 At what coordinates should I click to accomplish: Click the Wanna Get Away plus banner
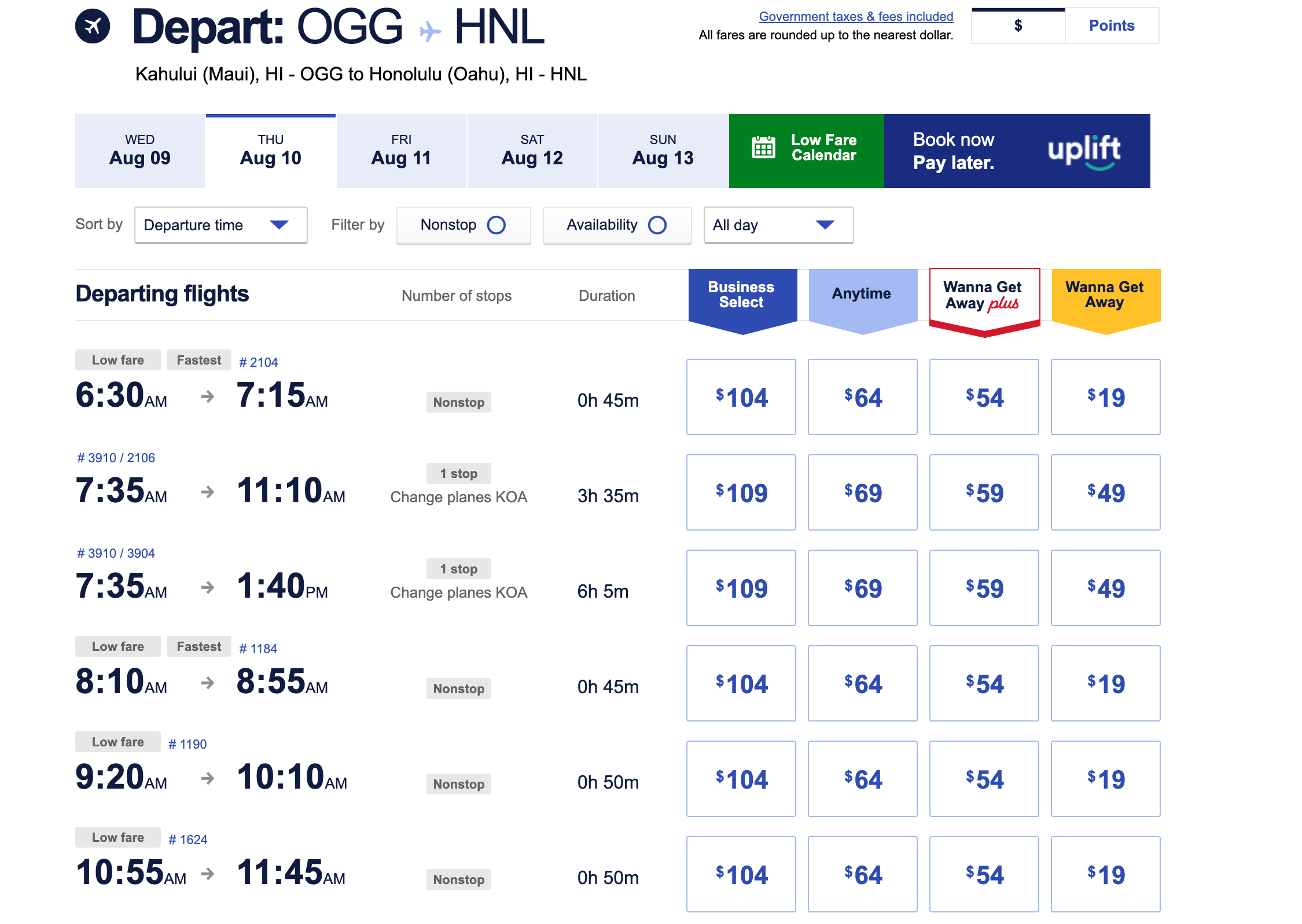coord(984,296)
